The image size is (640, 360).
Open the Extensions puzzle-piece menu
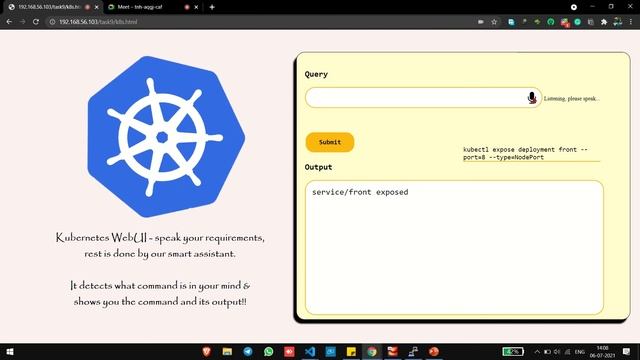pos(604,22)
